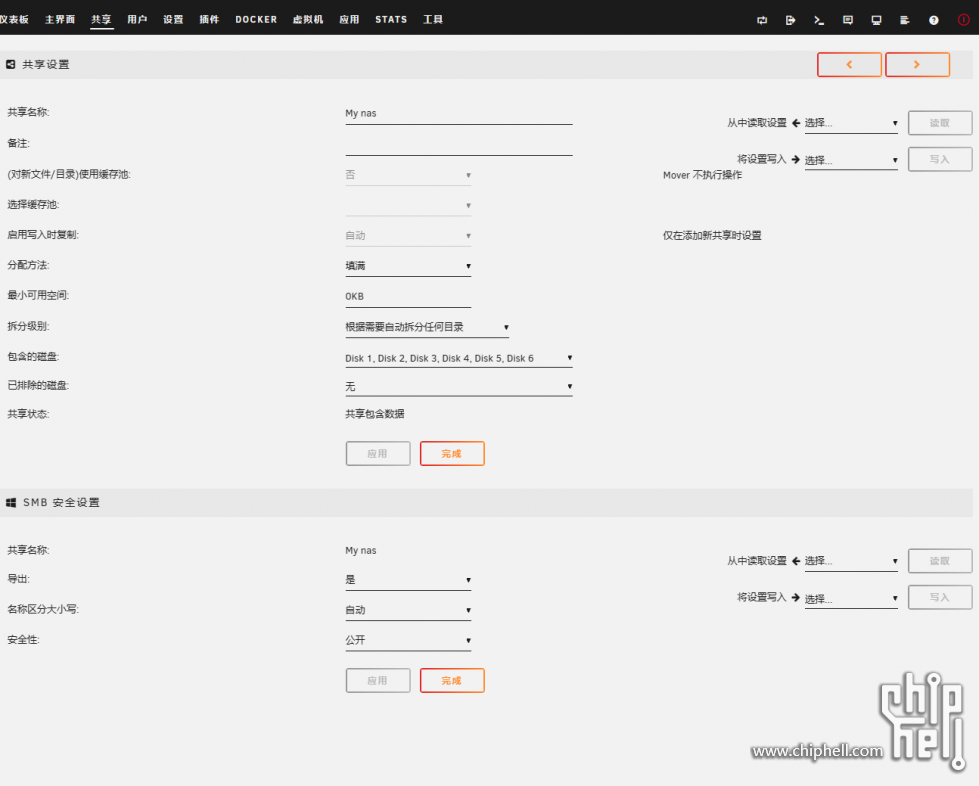Open the 应用 apps menu

pyautogui.click(x=350, y=19)
